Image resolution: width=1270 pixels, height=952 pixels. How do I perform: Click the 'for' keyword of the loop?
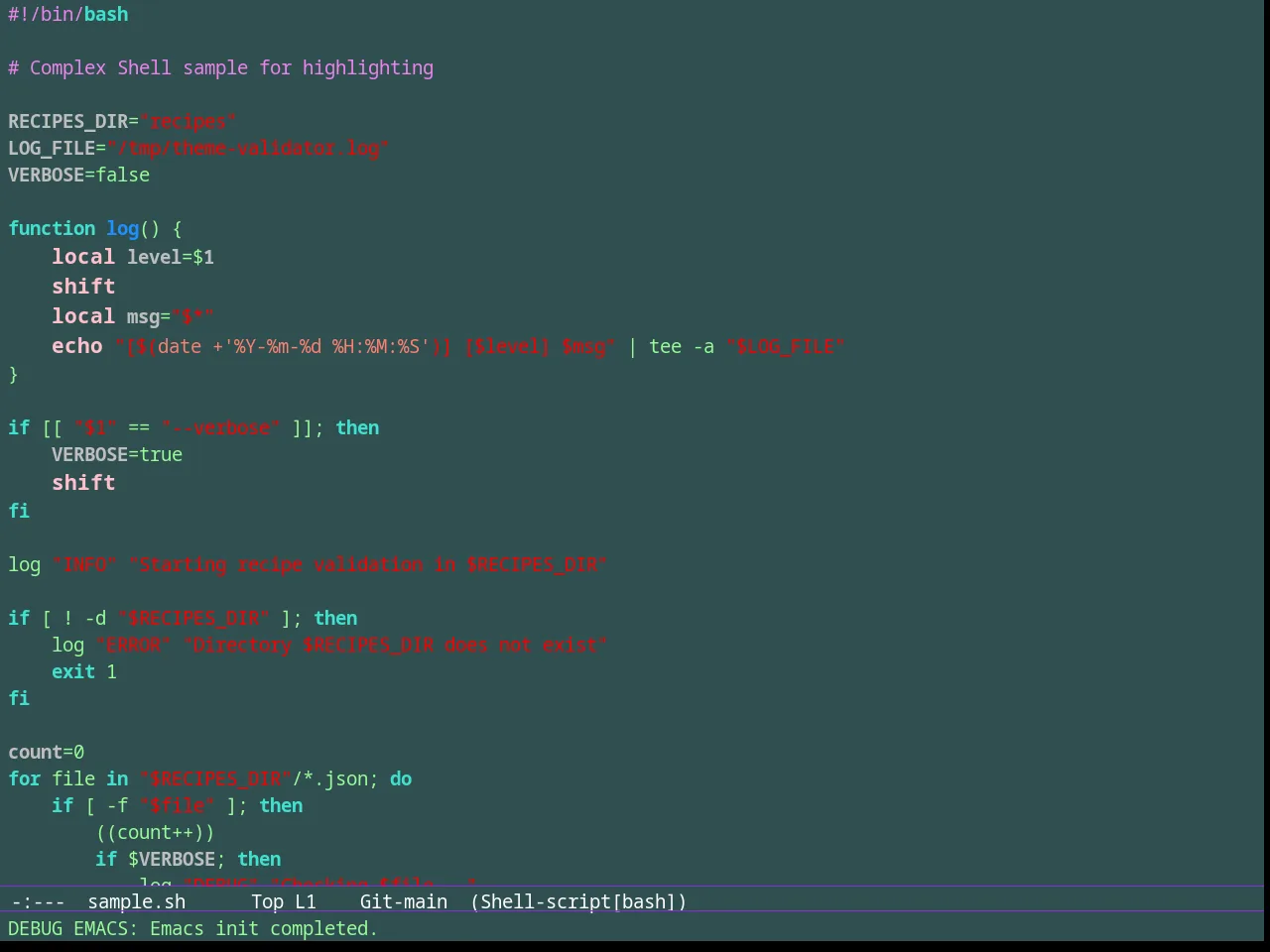25,778
